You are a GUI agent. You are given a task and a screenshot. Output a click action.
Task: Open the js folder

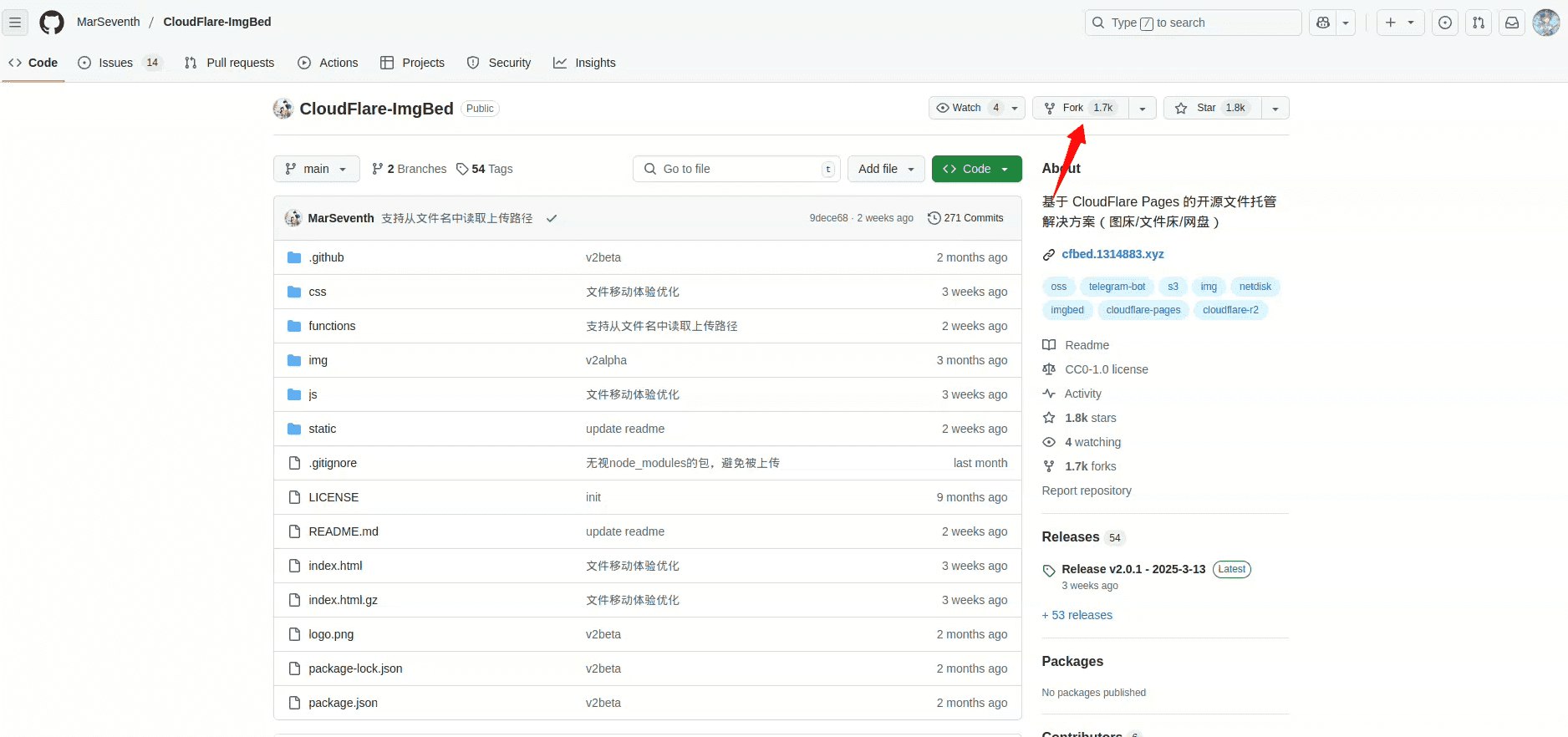point(313,394)
